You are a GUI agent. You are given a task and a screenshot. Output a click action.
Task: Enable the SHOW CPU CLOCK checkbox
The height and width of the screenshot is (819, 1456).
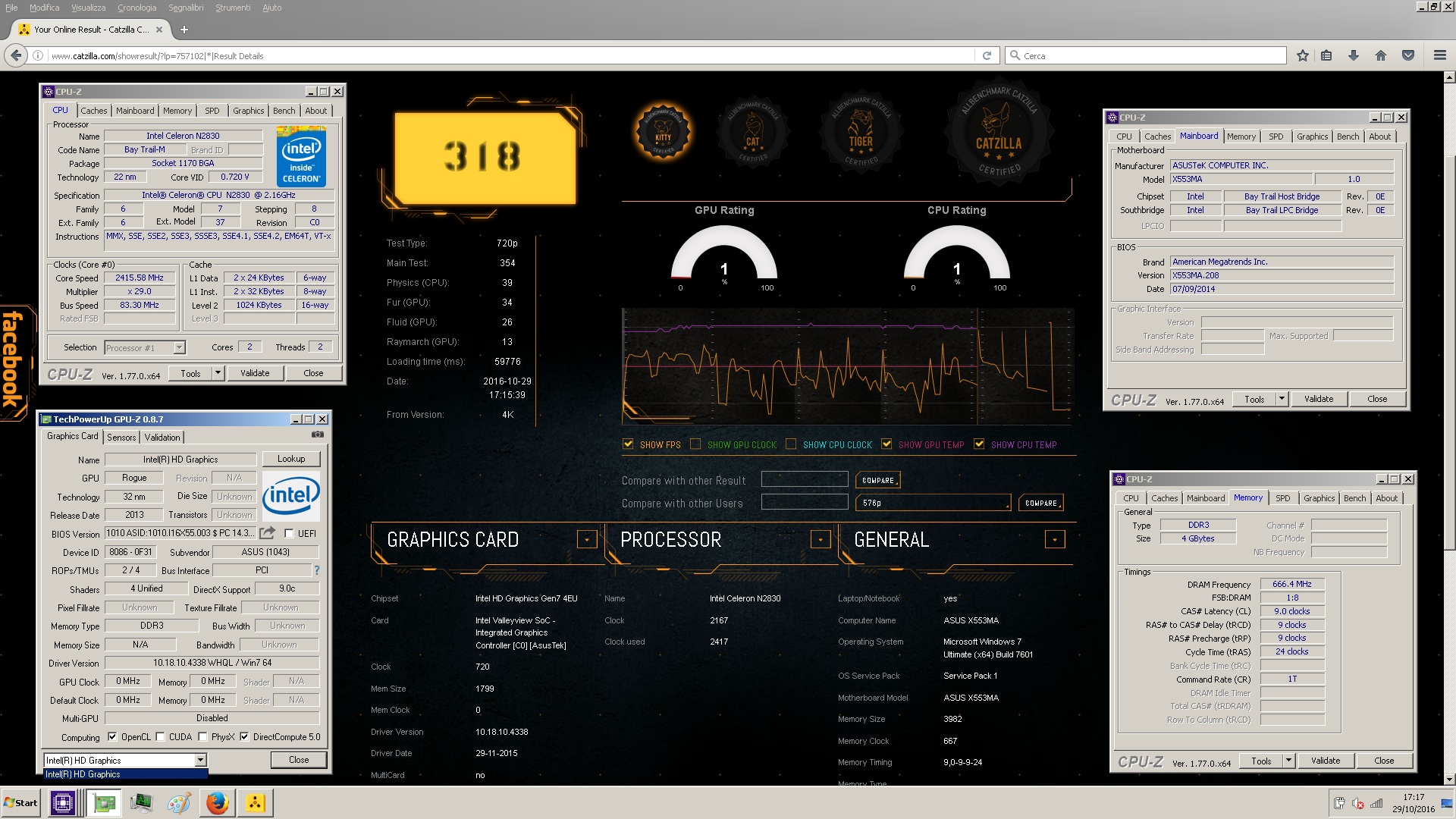click(x=791, y=444)
